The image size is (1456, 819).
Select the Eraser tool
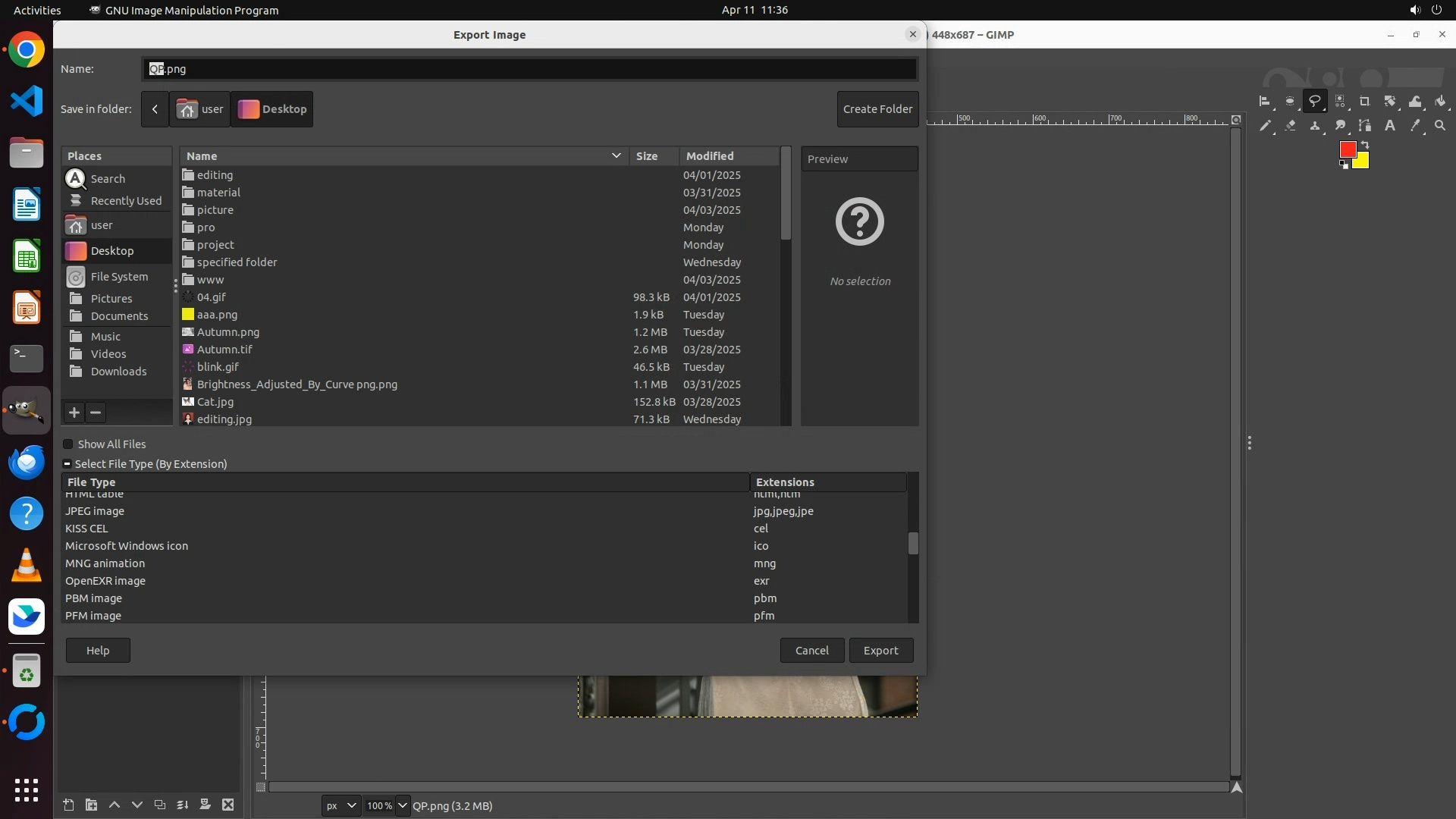click(1290, 126)
